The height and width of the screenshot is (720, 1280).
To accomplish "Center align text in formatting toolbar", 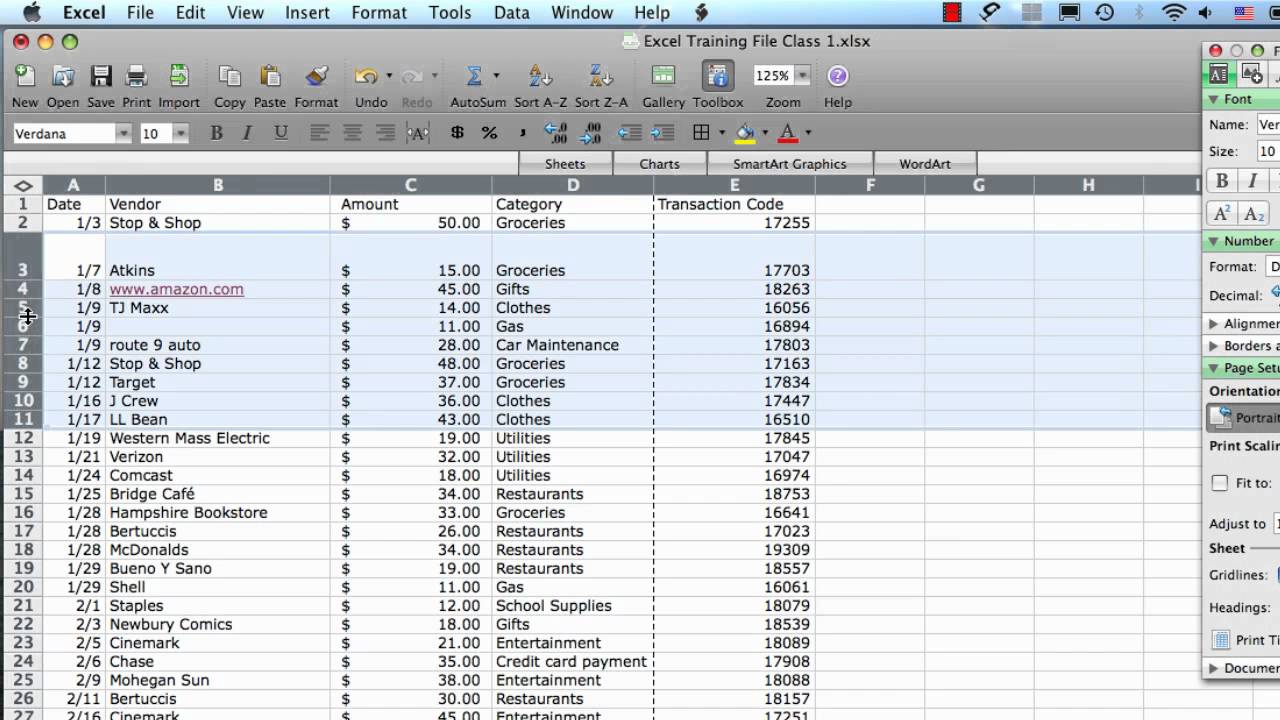I will tap(352, 133).
